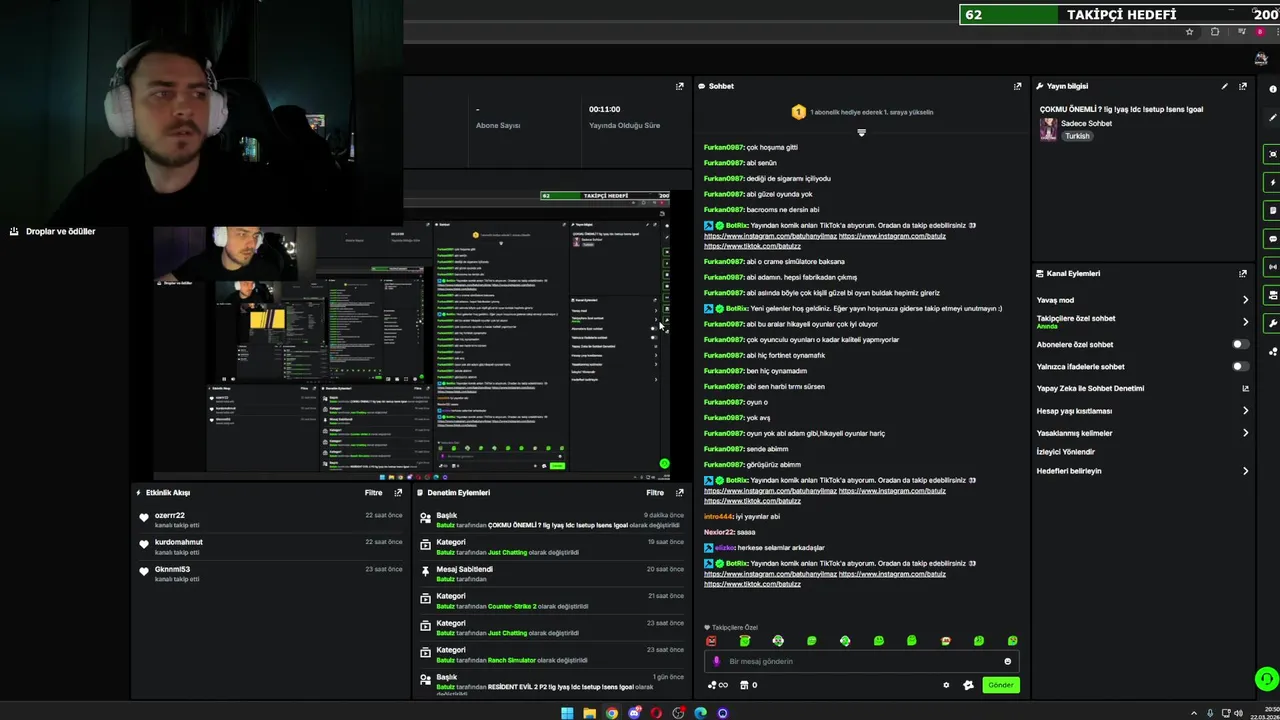
Task: Pop out the Kanal Eylemleri panel
Action: [1243, 273]
